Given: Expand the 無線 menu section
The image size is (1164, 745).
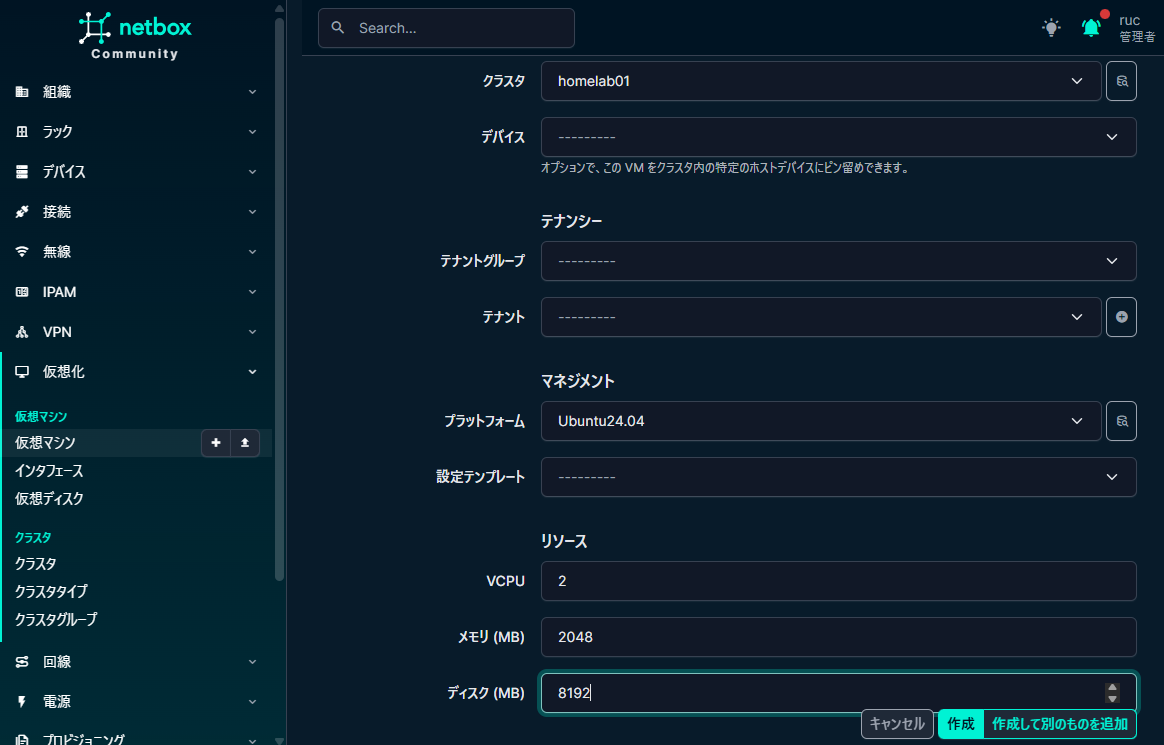Looking at the screenshot, I should [x=252, y=252].
